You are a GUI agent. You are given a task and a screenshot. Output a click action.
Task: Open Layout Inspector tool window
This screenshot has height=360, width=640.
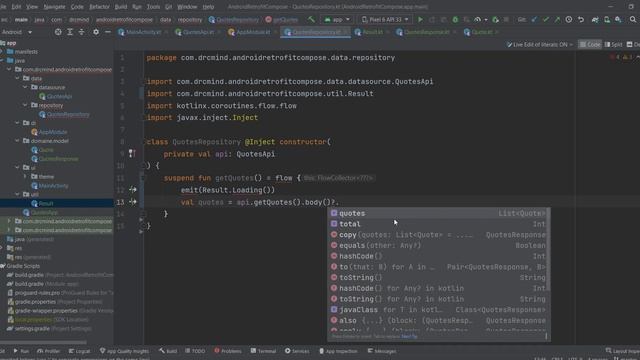click(x=623, y=351)
